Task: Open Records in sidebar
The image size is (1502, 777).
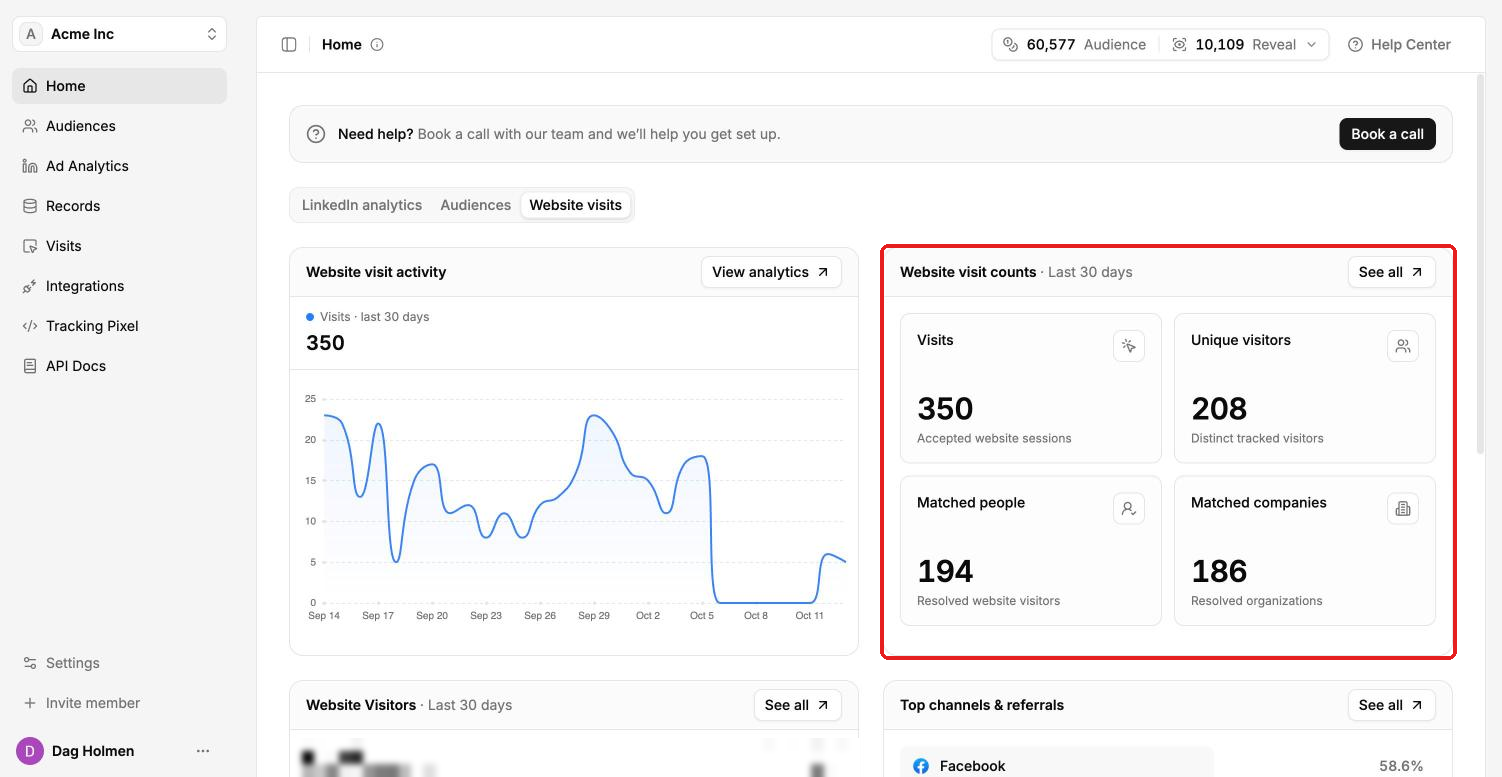Action: pos(119,206)
